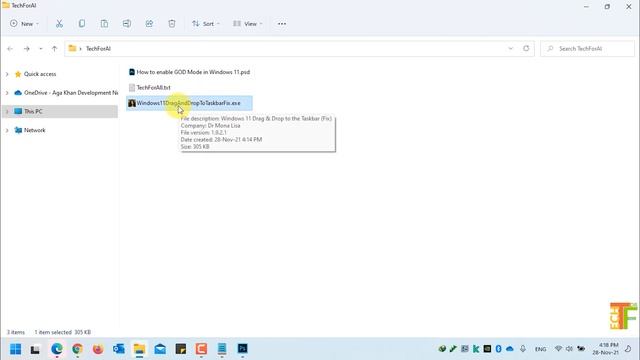Expand the address bar history dropdown

tap(510, 49)
